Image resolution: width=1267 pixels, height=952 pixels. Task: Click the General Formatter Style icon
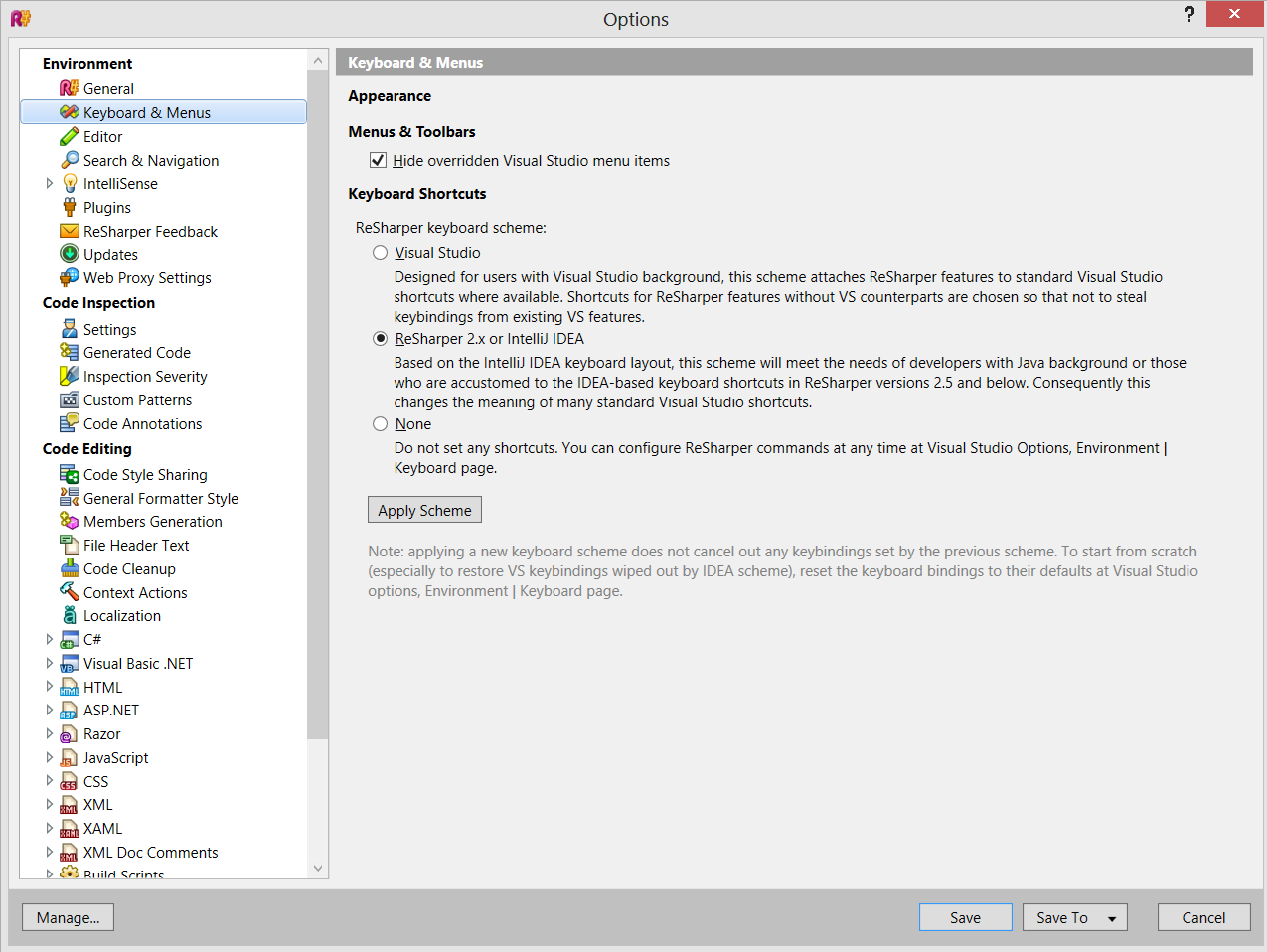pyautogui.click(x=70, y=498)
